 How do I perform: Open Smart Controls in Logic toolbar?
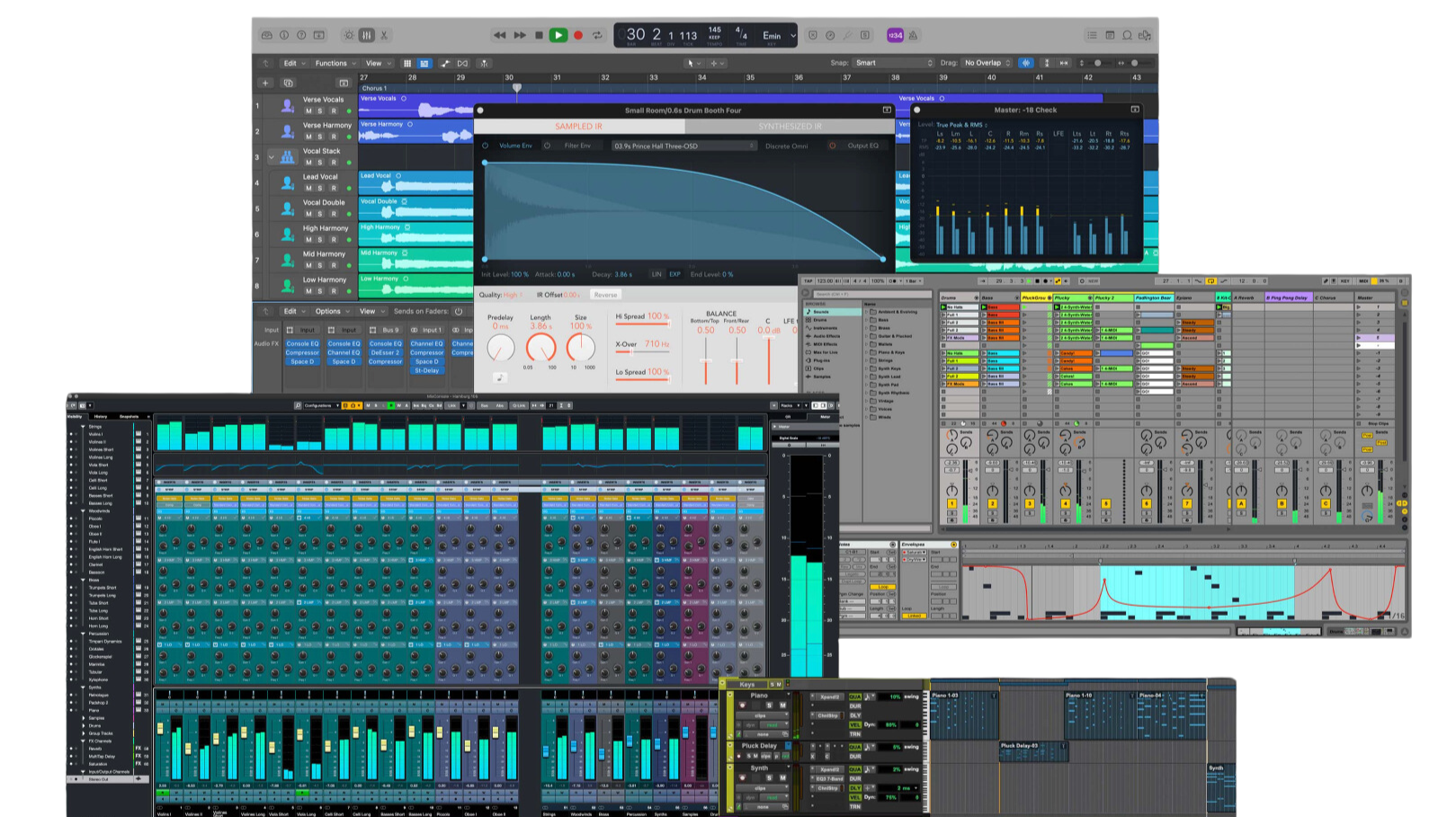pos(349,35)
